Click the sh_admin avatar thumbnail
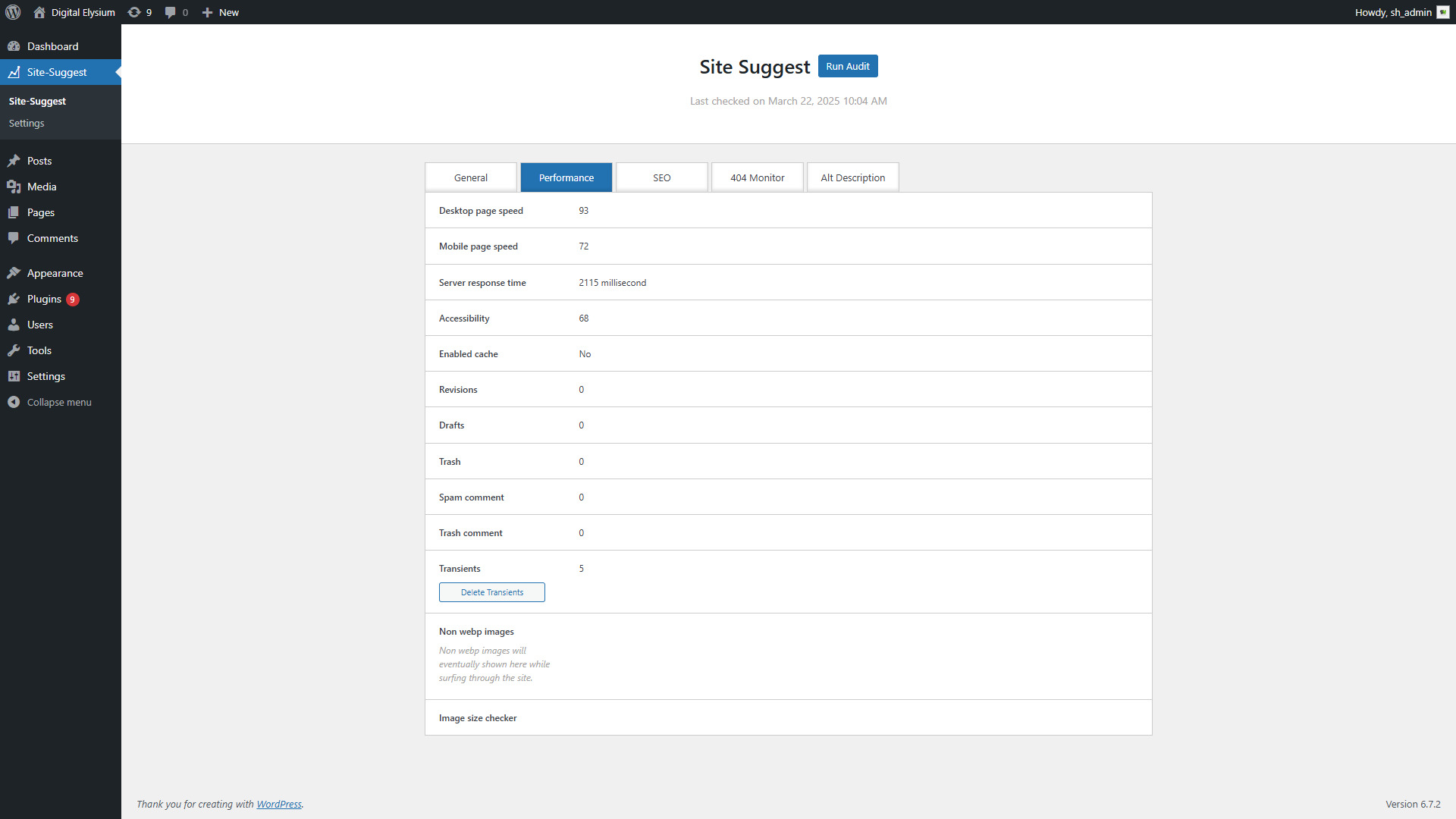The width and height of the screenshot is (1456, 819). click(x=1442, y=12)
